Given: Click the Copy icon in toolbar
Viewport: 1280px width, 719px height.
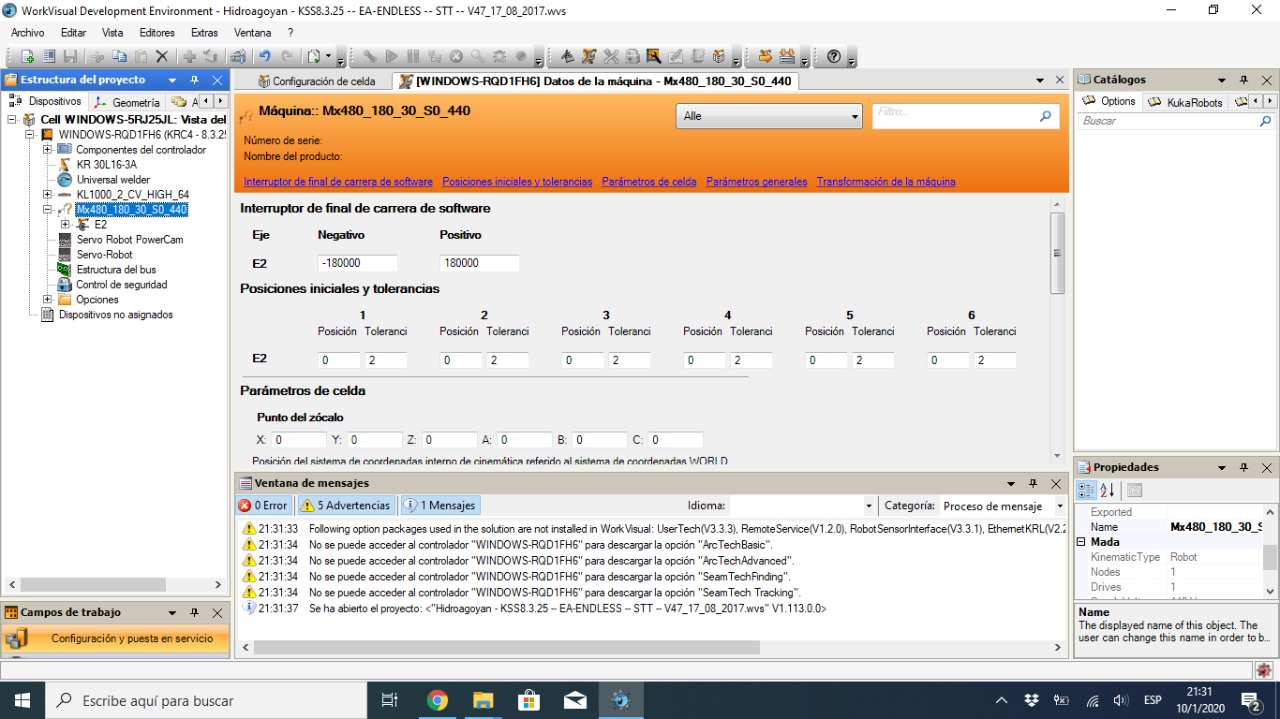Looking at the screenshot, I should [x=119, y=57].
